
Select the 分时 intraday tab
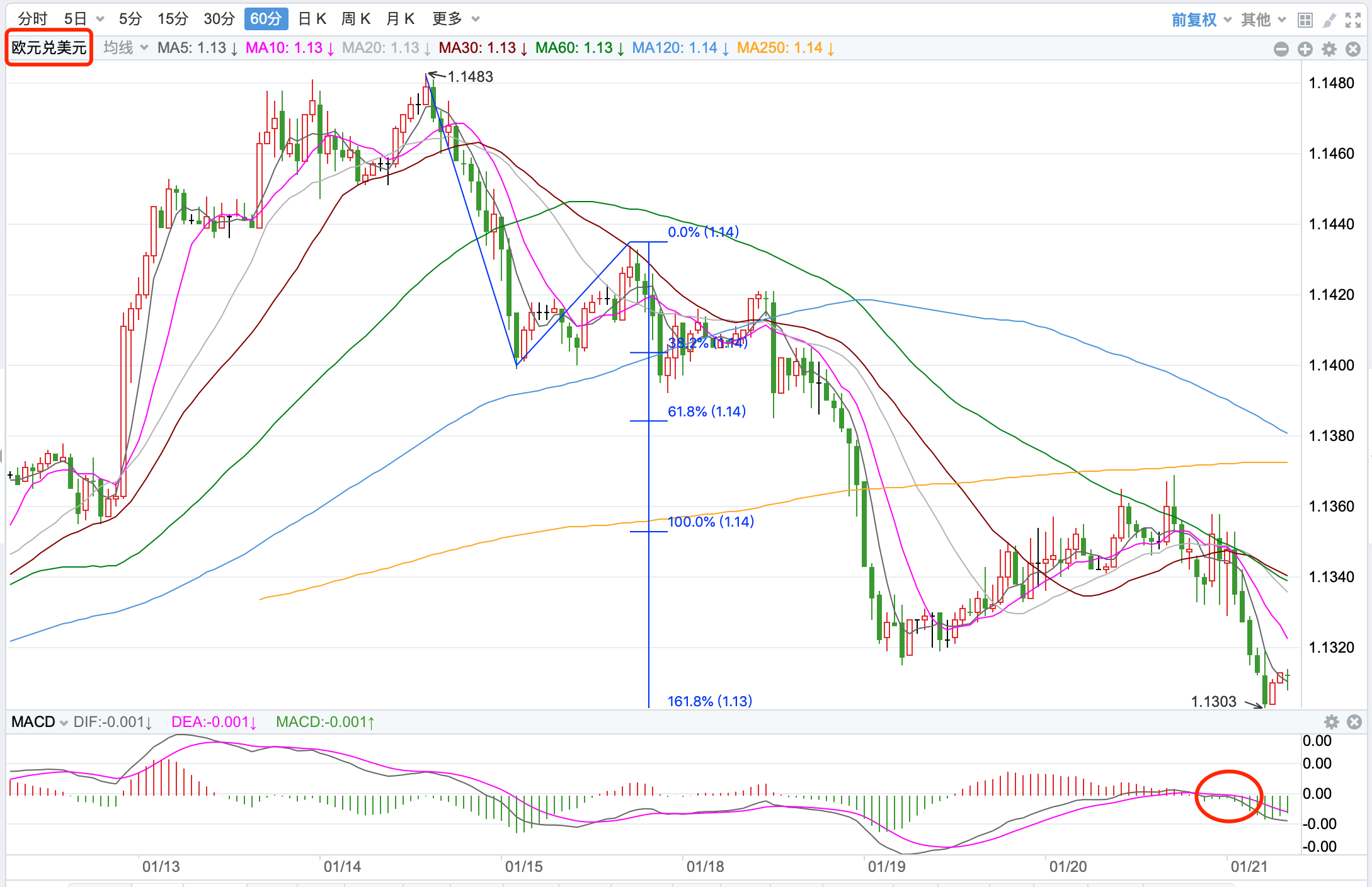tap(32, 19)
